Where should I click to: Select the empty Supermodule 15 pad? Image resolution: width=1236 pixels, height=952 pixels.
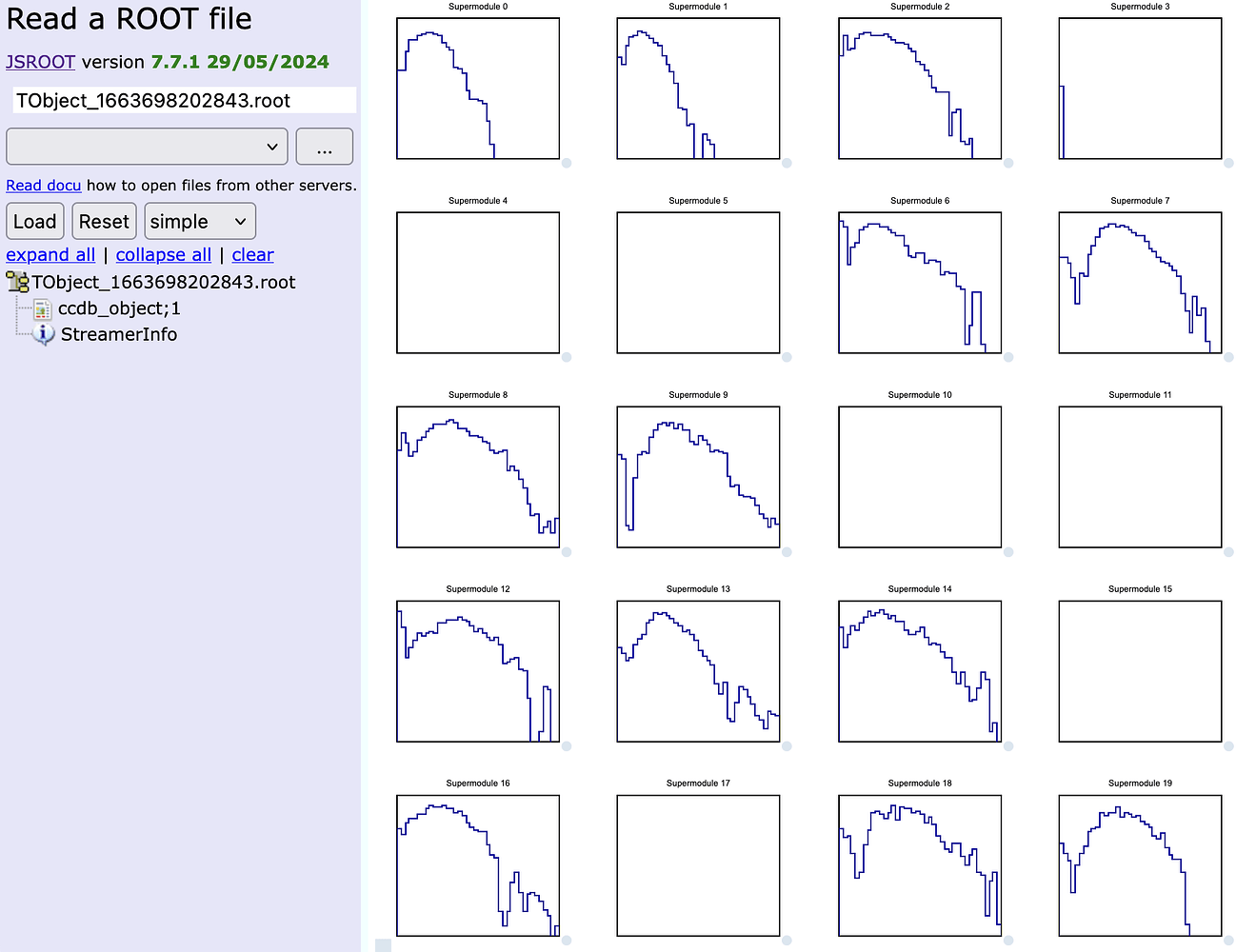(1140, 671)
